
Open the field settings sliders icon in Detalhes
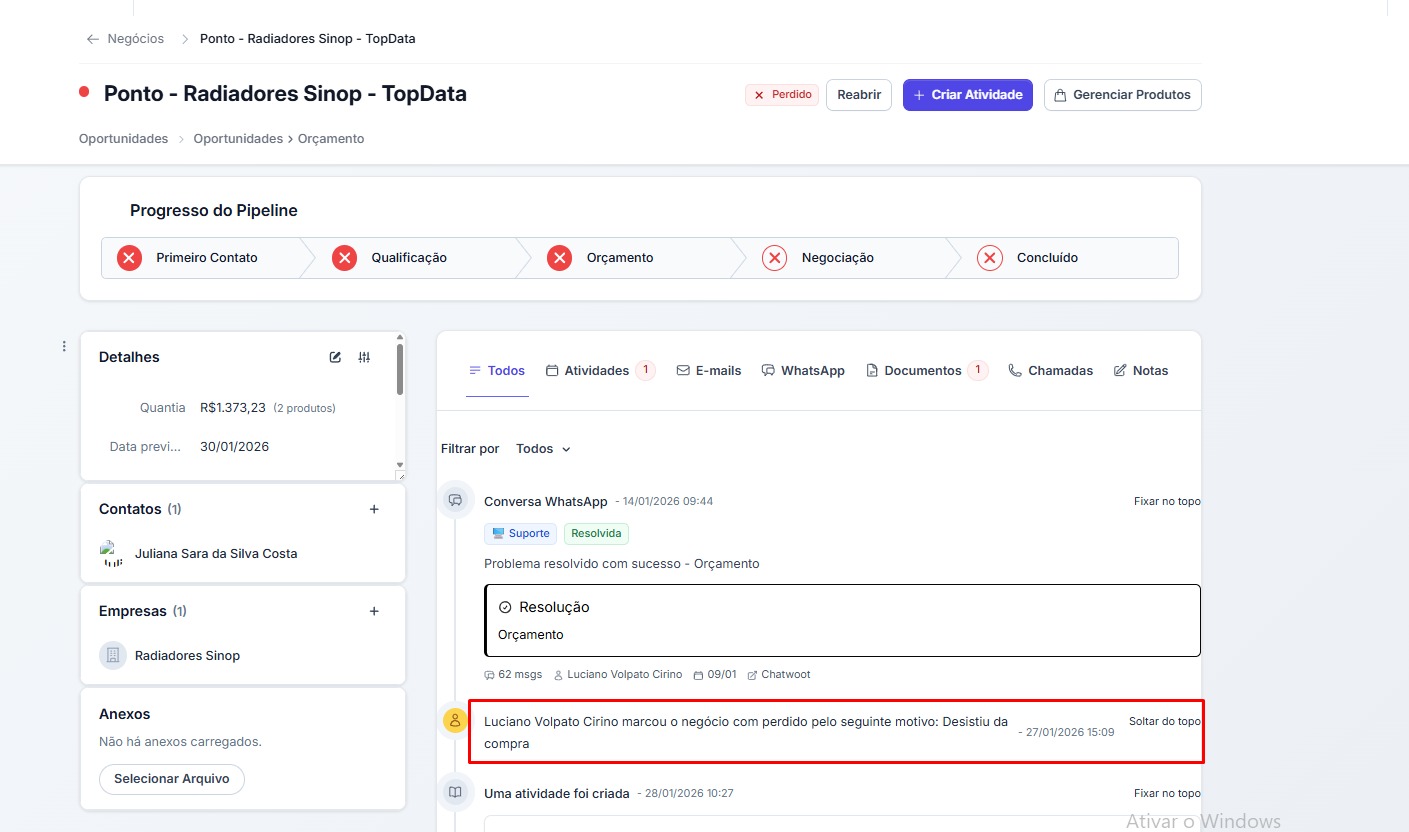tap(364, 357)
